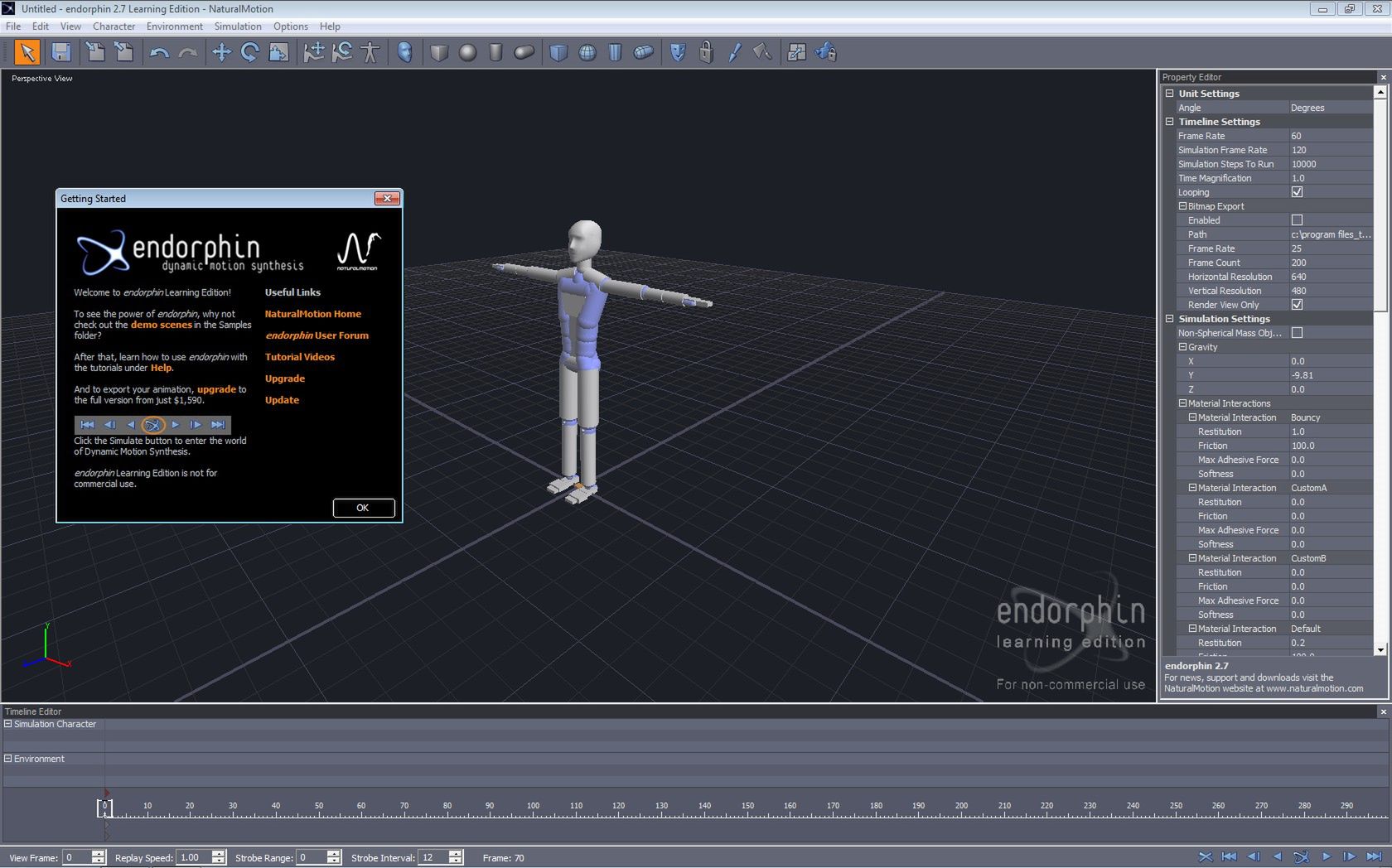Create a grey cylinder object
The height and width of the screenshot is (868, 1392).
pos(495,53)
